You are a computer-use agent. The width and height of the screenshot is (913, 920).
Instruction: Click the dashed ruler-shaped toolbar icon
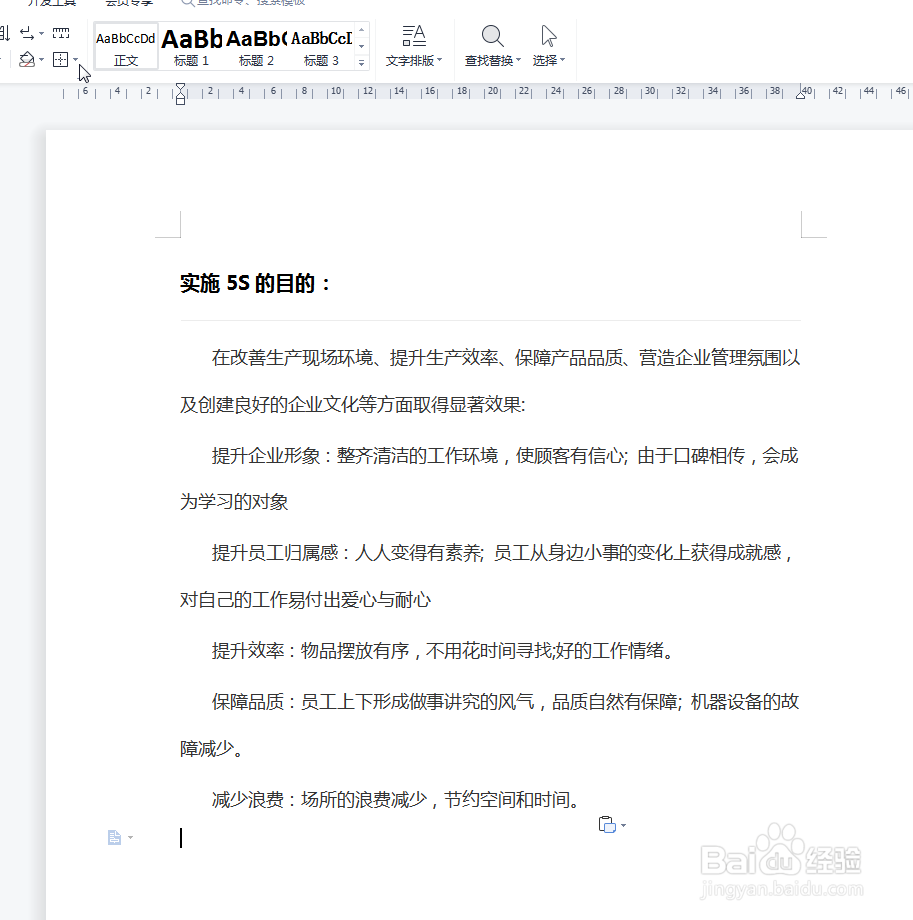(61, 33)
